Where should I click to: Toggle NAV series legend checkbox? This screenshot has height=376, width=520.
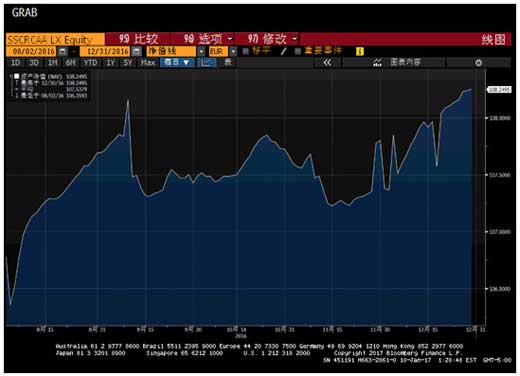(16, 76)
